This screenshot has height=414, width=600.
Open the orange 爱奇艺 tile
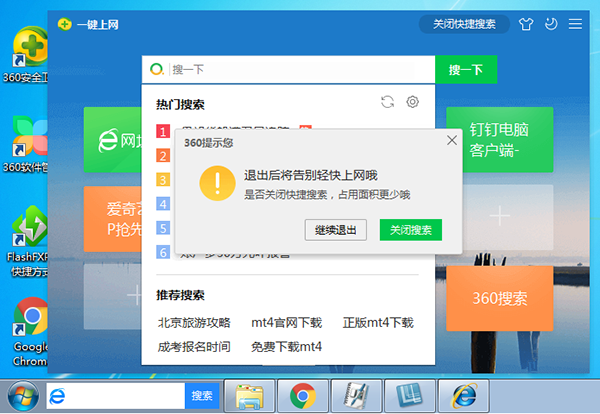(113, 219)
